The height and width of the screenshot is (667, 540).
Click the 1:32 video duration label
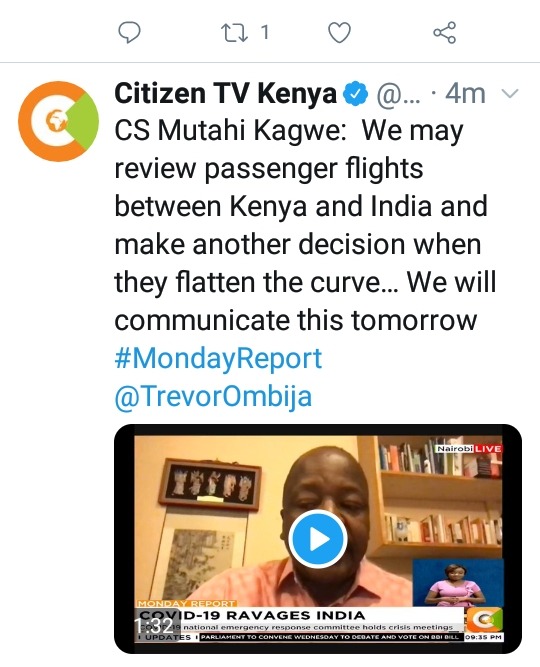coord(154,624)
